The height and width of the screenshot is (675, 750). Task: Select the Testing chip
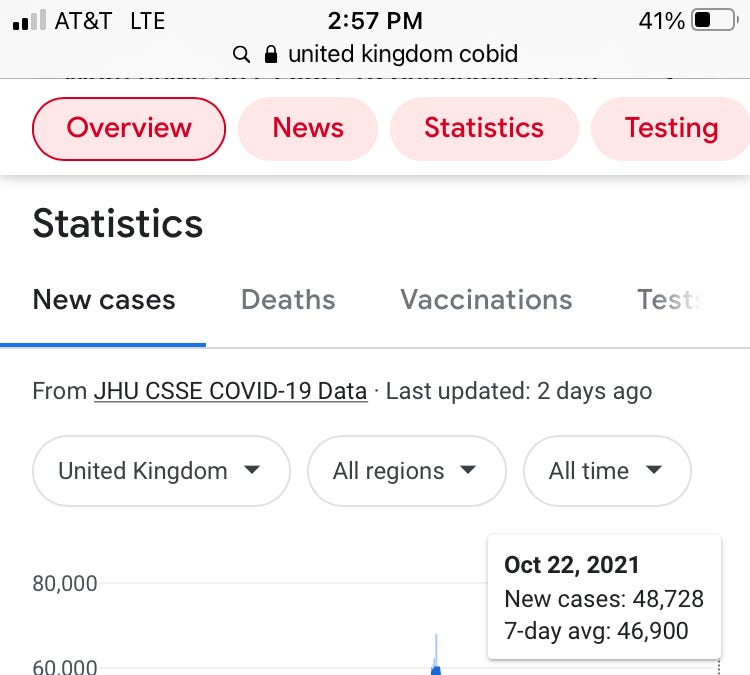670,128
